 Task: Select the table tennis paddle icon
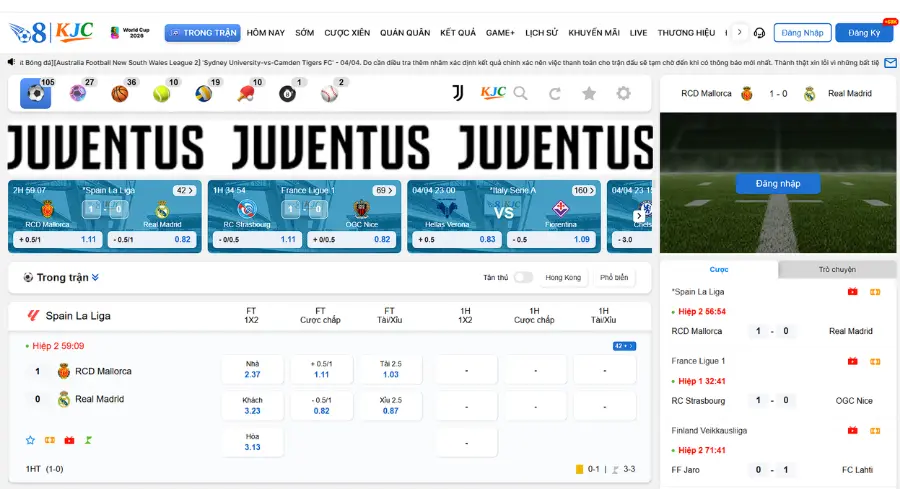[x=246, y=93]
